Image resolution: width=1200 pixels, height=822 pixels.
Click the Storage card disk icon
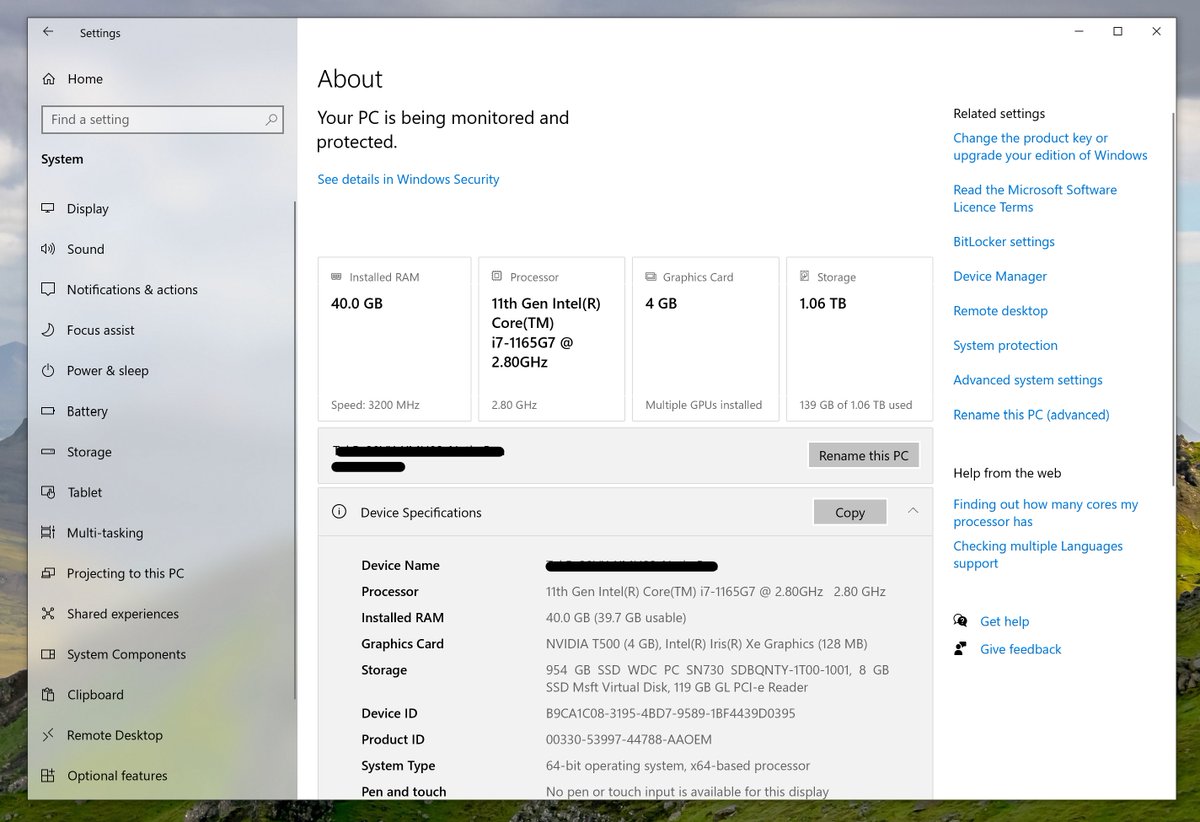pyautogui.click(x=805, y=277)
